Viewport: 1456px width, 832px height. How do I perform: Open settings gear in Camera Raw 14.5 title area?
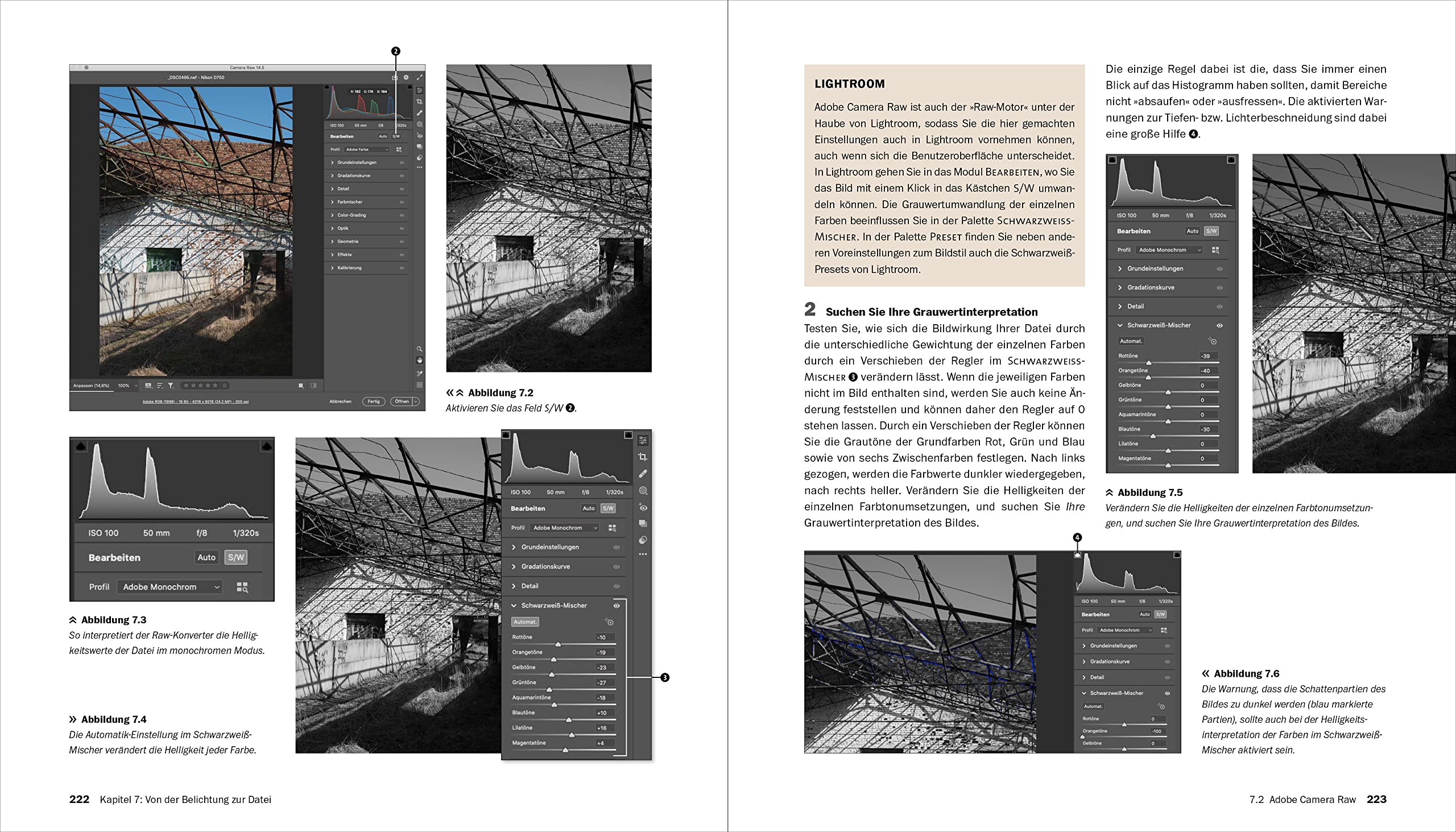406,77
